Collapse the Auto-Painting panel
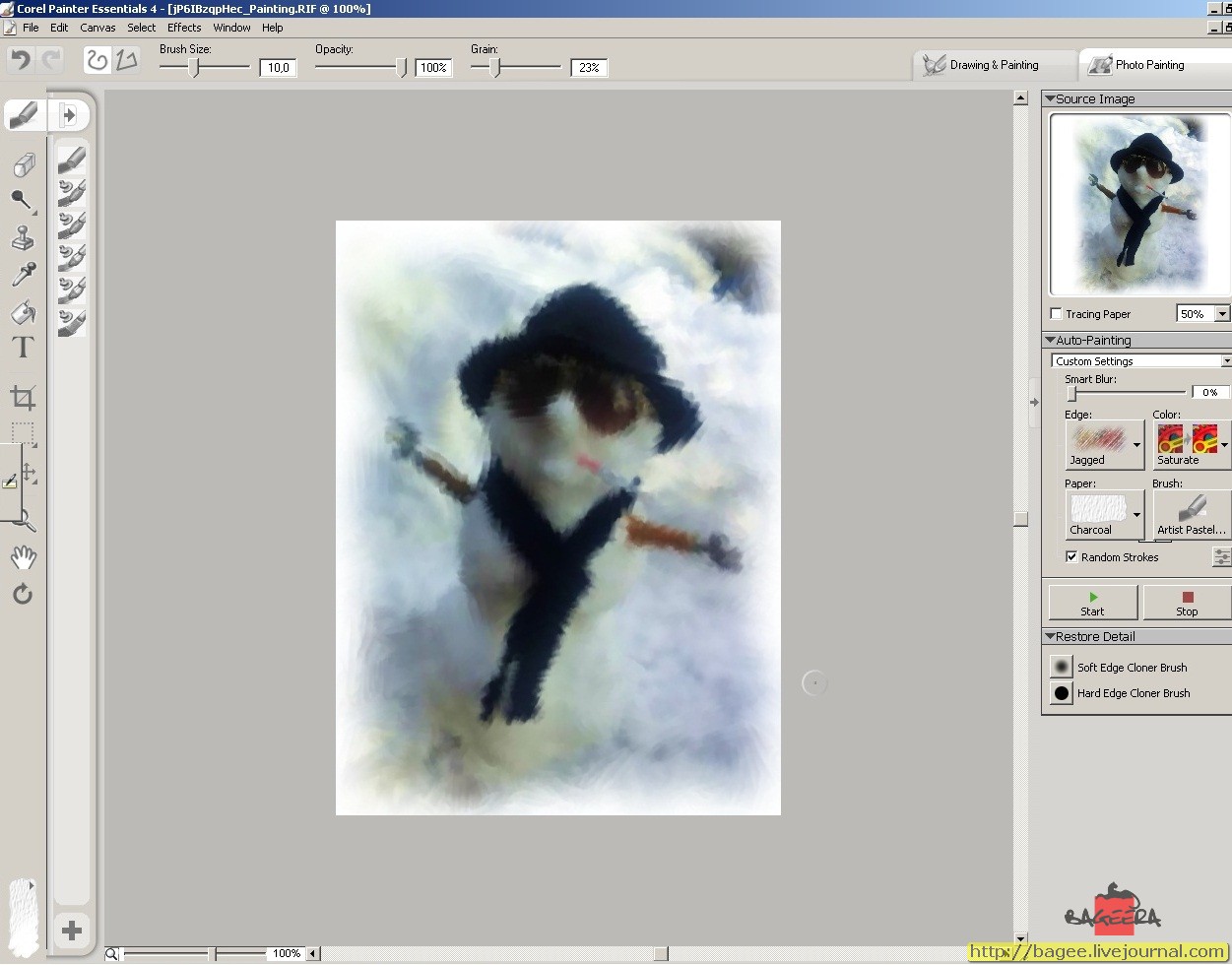1232x965 pixels. pyautogui.click(x=1050, y=340)
